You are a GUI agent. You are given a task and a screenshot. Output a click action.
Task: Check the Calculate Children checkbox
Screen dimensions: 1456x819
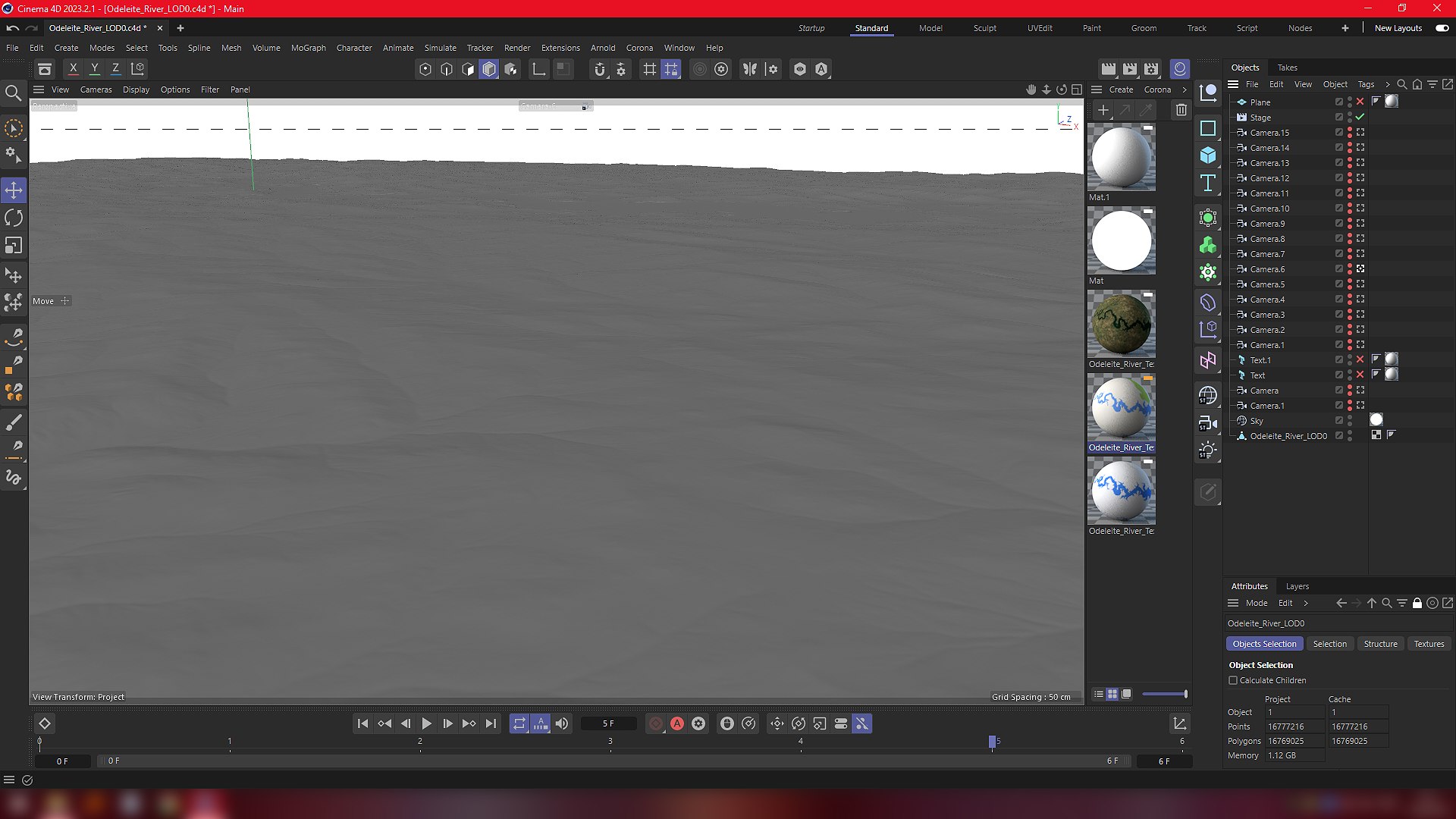pos(1233,680)
